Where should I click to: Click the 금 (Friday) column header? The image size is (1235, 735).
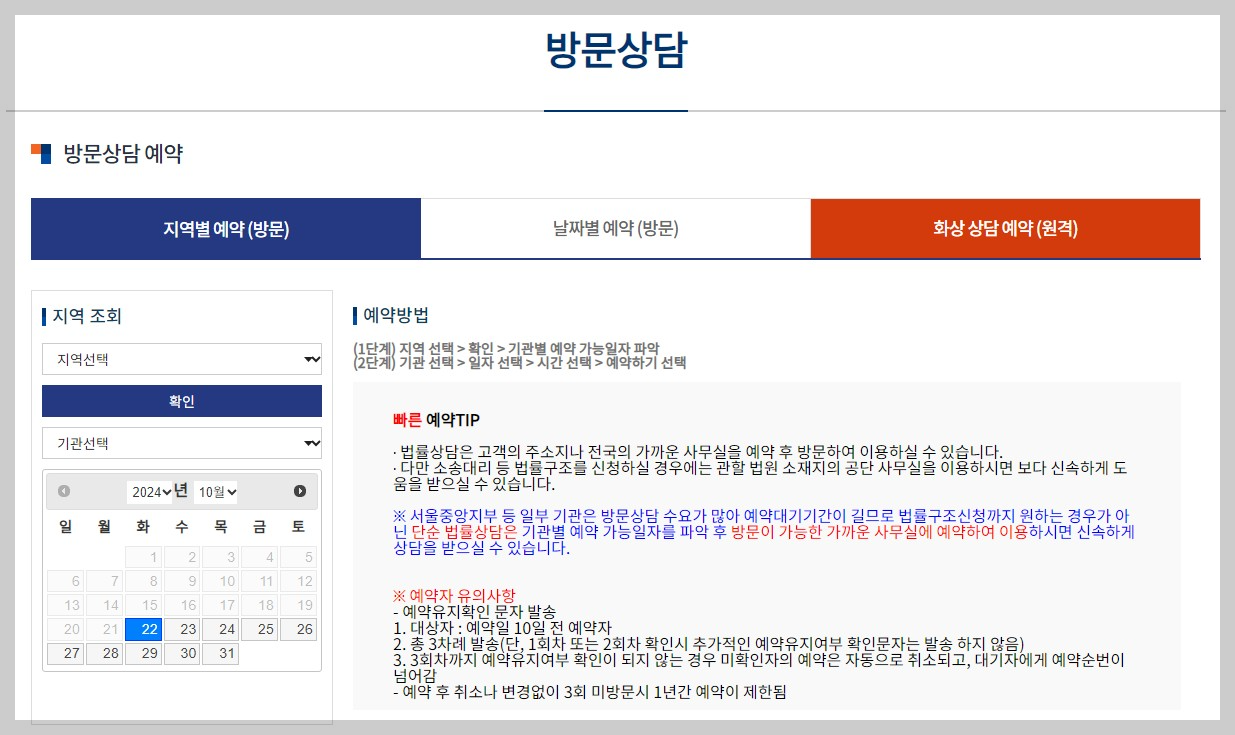click(259, 526)
